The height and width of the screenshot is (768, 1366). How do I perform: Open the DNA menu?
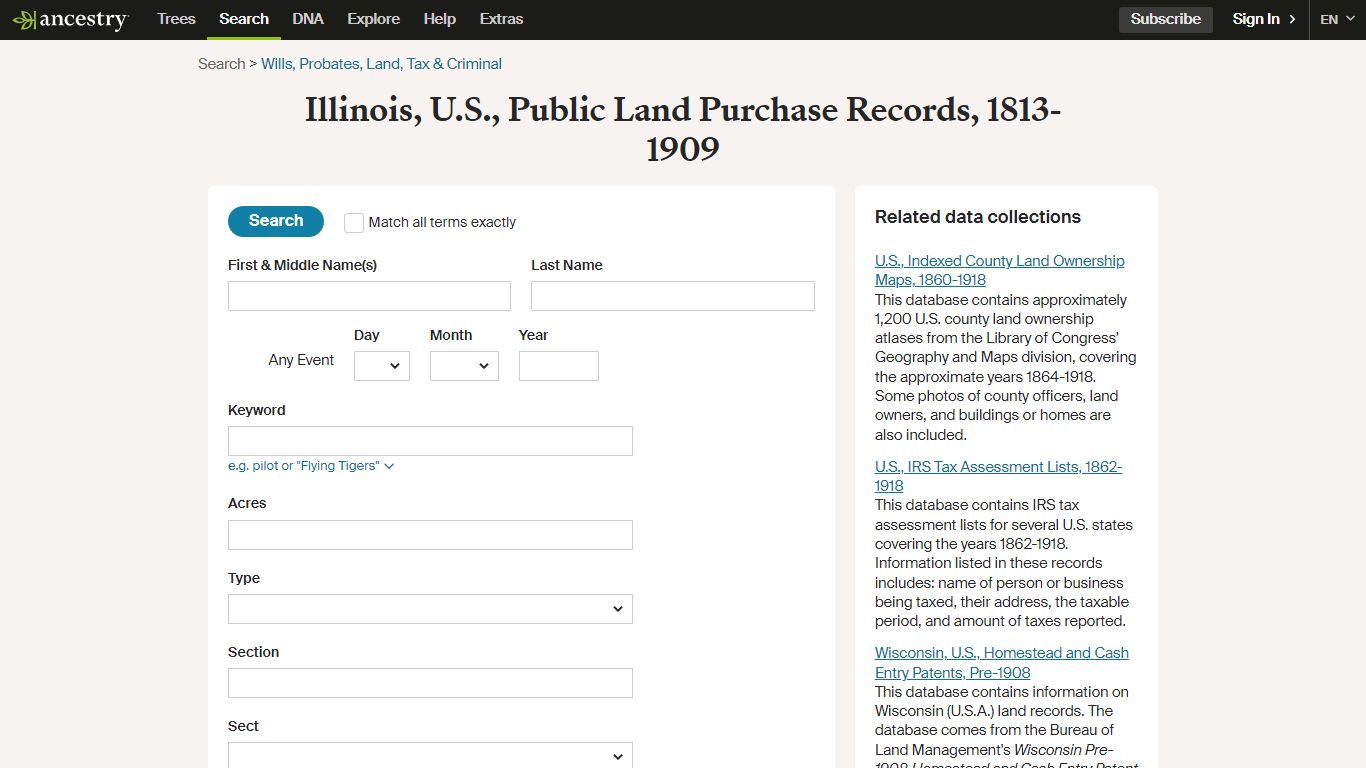coord(308,19)
